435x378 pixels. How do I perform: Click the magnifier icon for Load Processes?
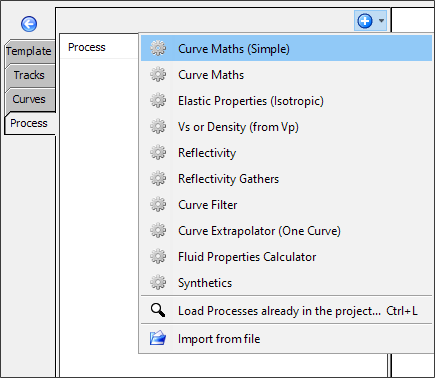(x=158, y=310)
